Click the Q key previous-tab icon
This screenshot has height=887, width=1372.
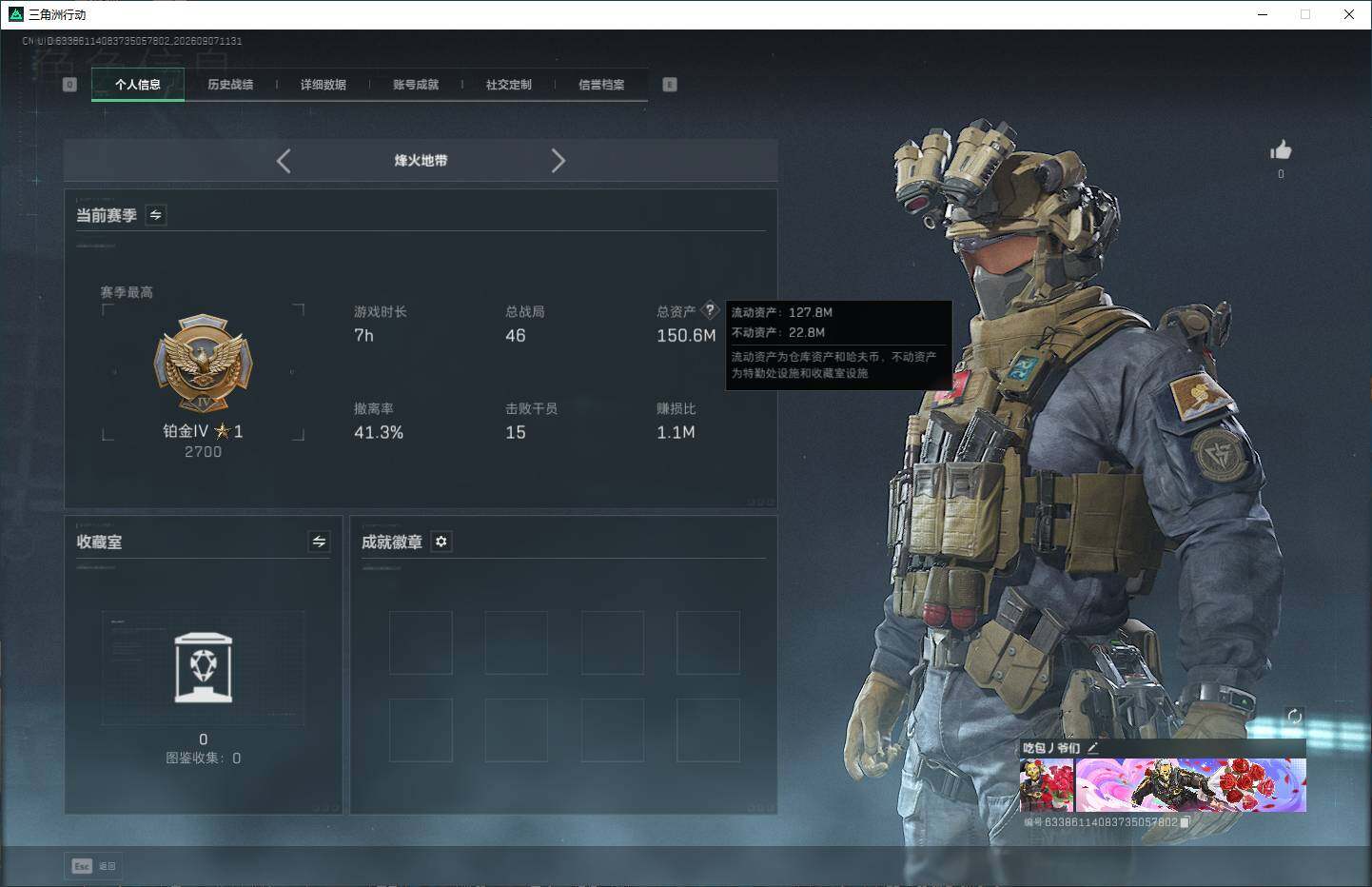coord(69,85)
